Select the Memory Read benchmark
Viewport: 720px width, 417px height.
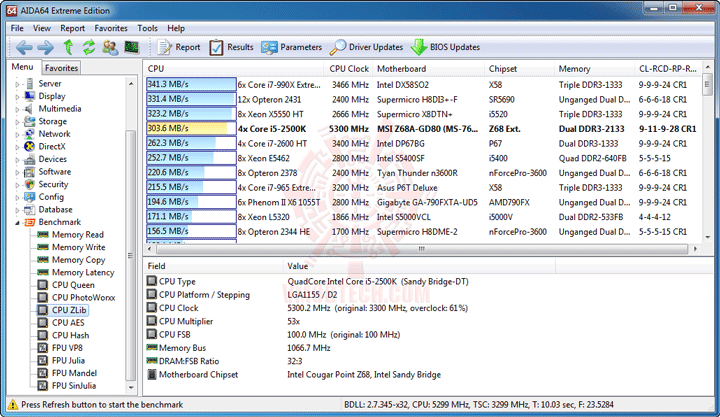pos(78,235)
